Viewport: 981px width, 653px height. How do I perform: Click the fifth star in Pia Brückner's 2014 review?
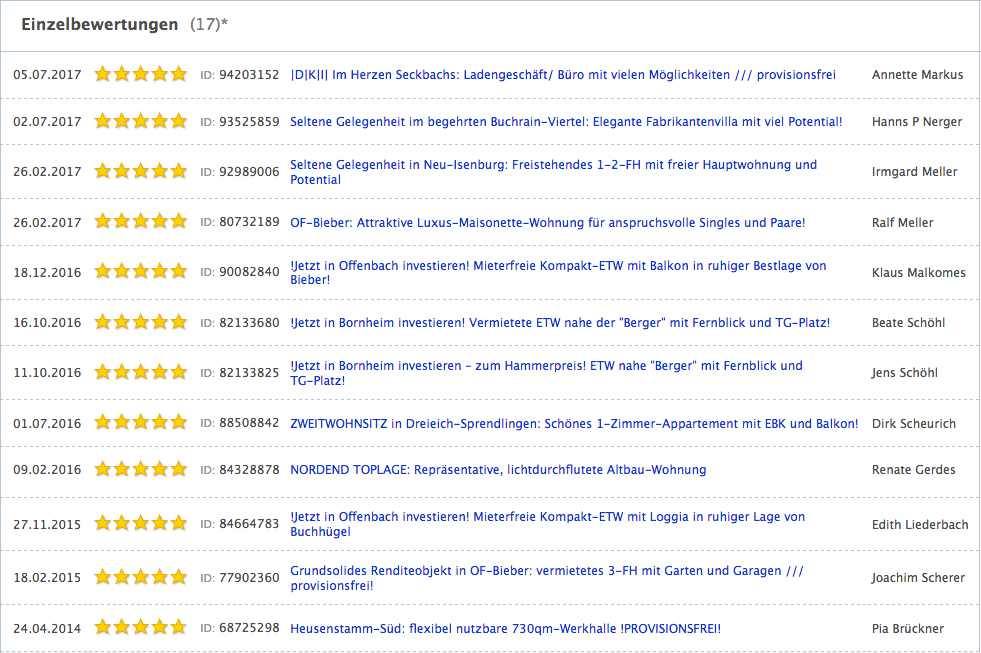coord(178,628)
